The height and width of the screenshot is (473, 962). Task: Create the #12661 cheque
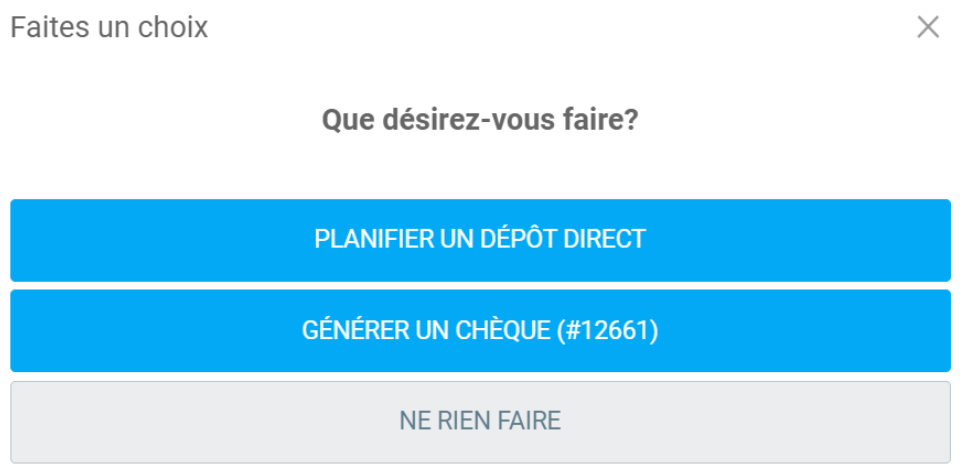(x=480, y=331)
